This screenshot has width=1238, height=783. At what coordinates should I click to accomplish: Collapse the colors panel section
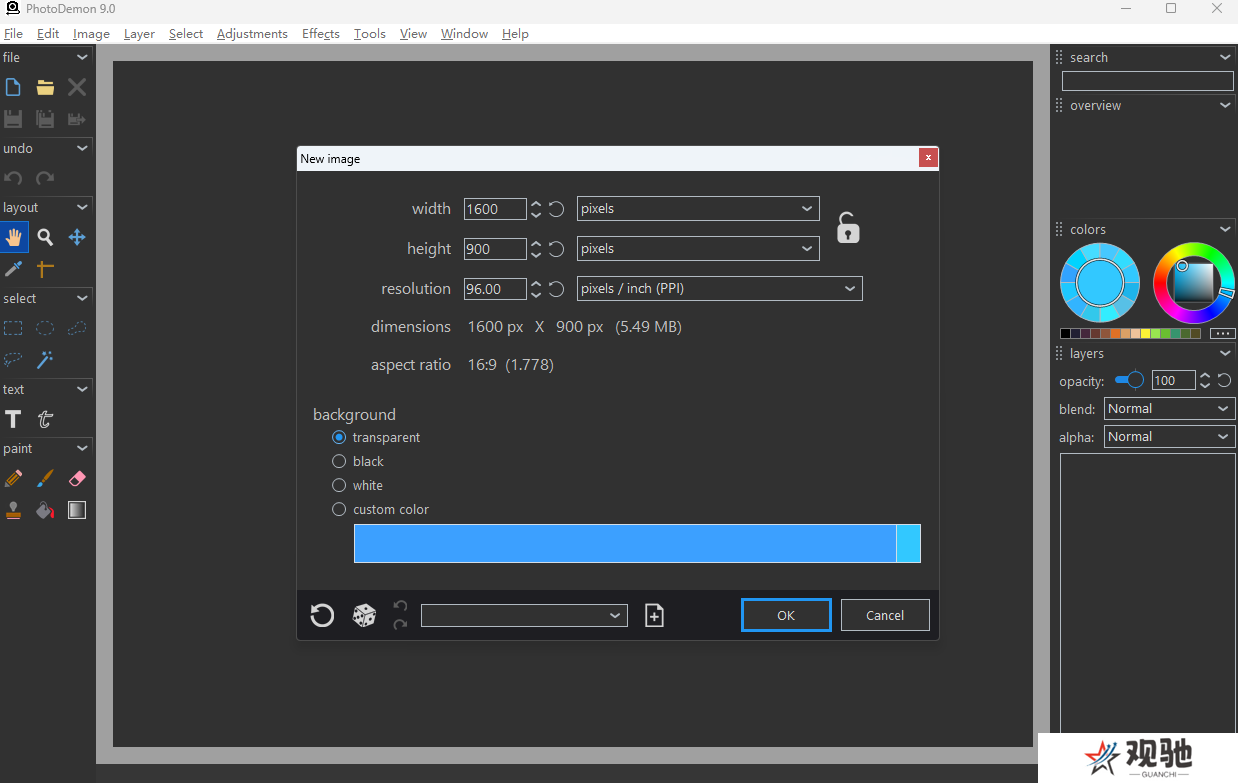pyautogui.click(x=1225, y=229)
